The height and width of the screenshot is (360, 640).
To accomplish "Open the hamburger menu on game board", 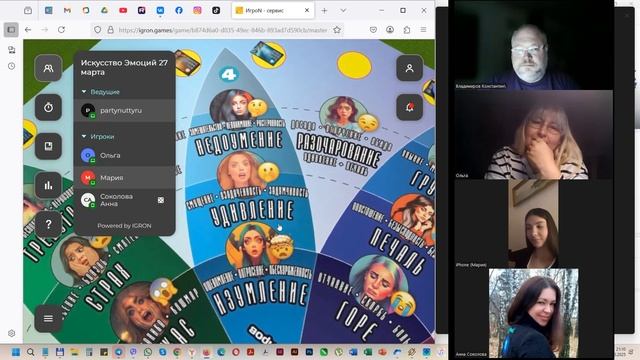I will coord(48,318).
